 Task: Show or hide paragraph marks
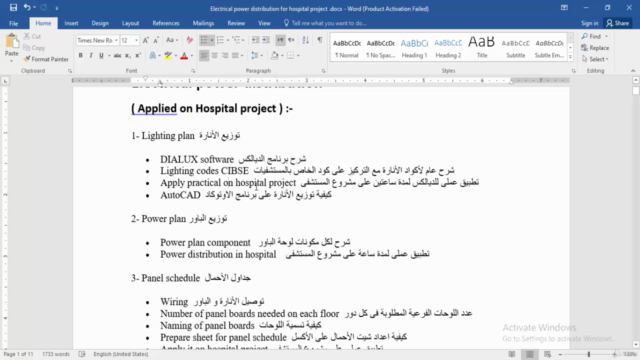tap(320, 40)
